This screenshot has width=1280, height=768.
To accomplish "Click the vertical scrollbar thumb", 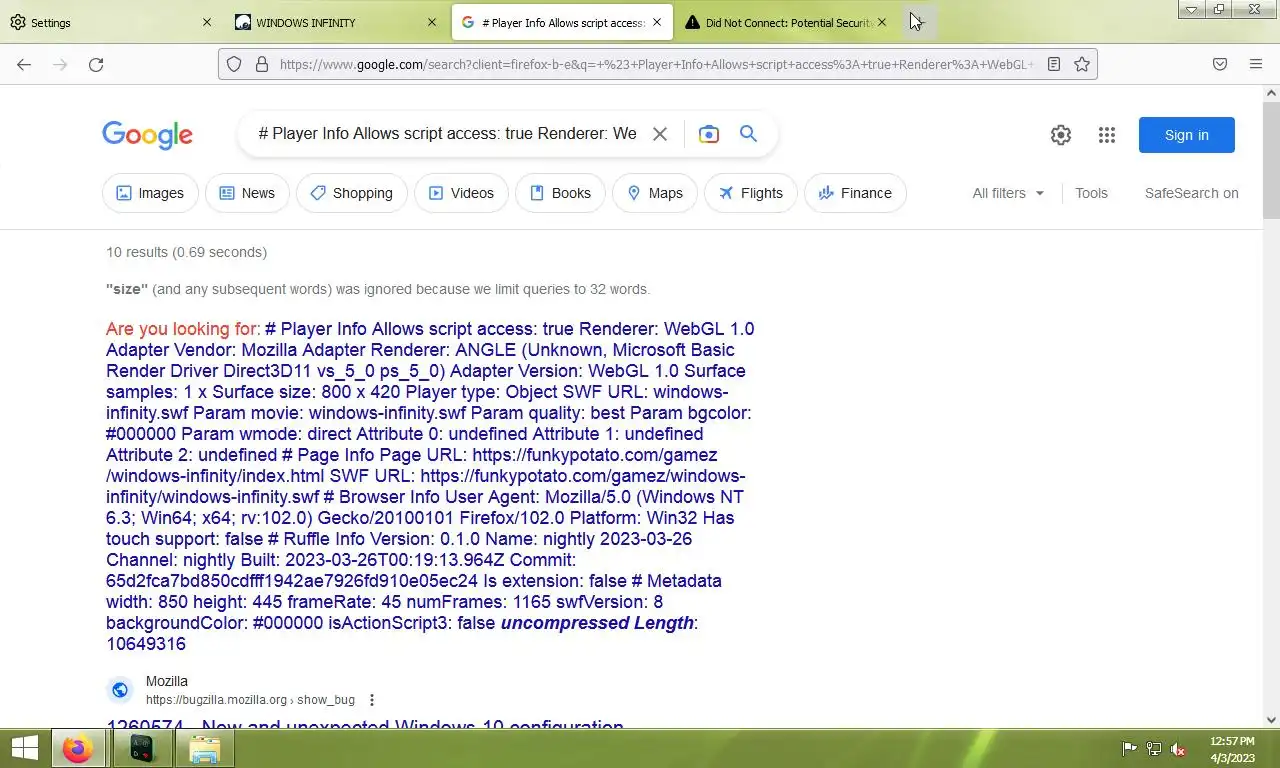I will pyautogui.click(x=1271, y=158).
